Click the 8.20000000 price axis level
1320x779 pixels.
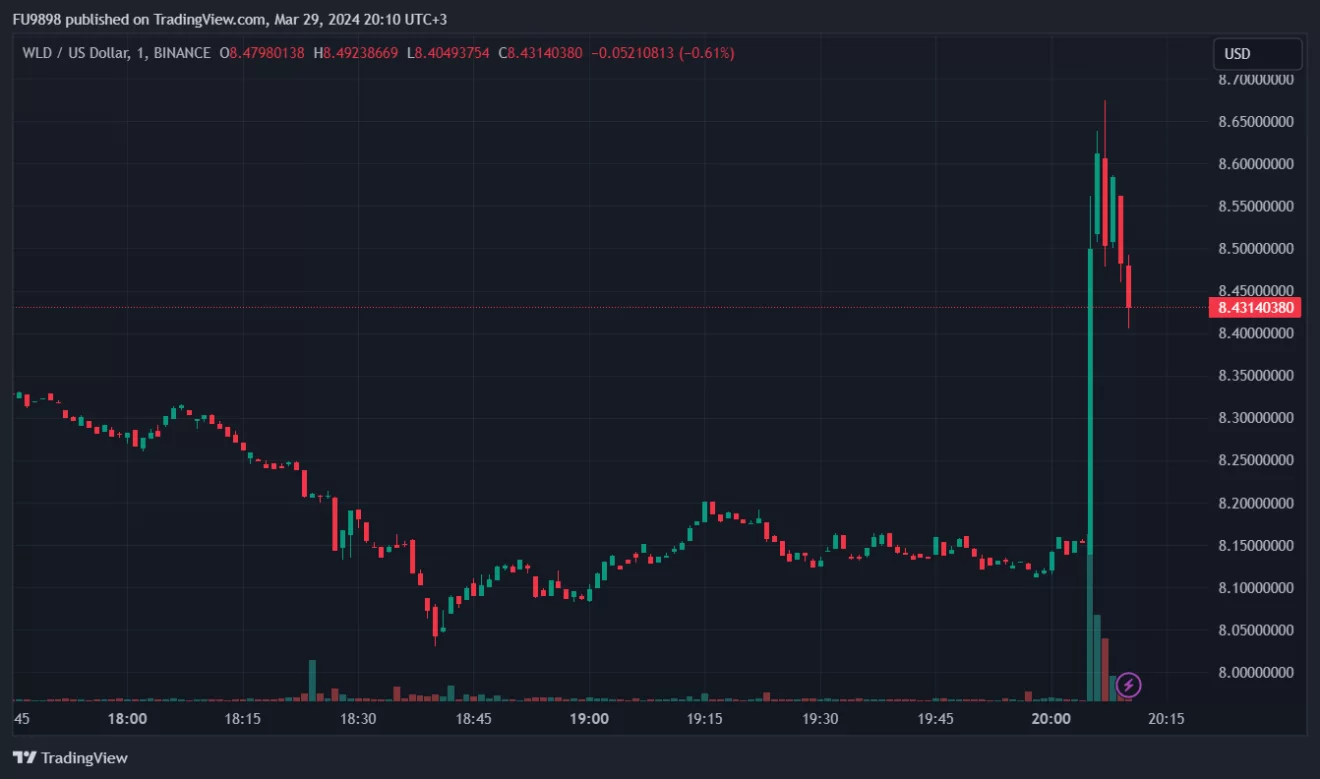tap(1259, 503)
